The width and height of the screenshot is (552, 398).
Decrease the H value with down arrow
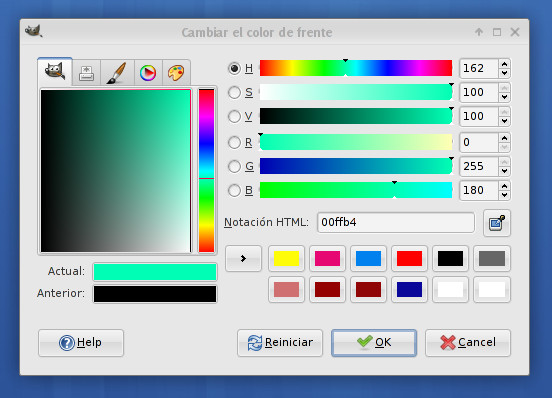[x=504, y=73]
